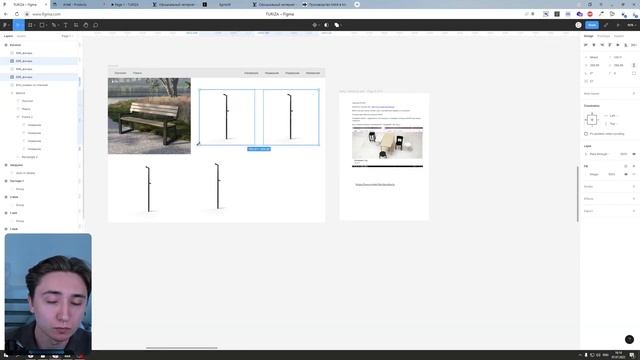Click the underlined link in right frame

tap(375, 184)
